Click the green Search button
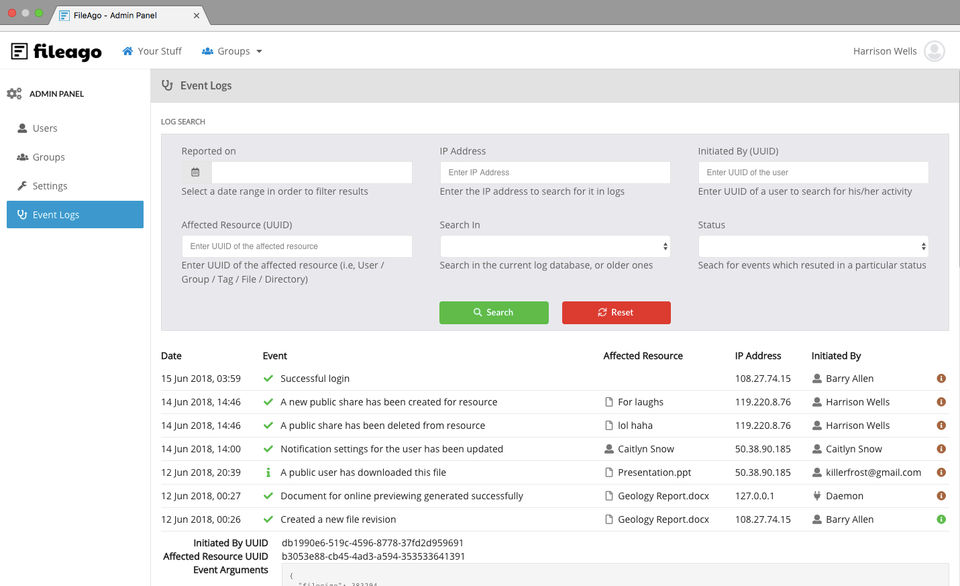 [x=493, y=312]
